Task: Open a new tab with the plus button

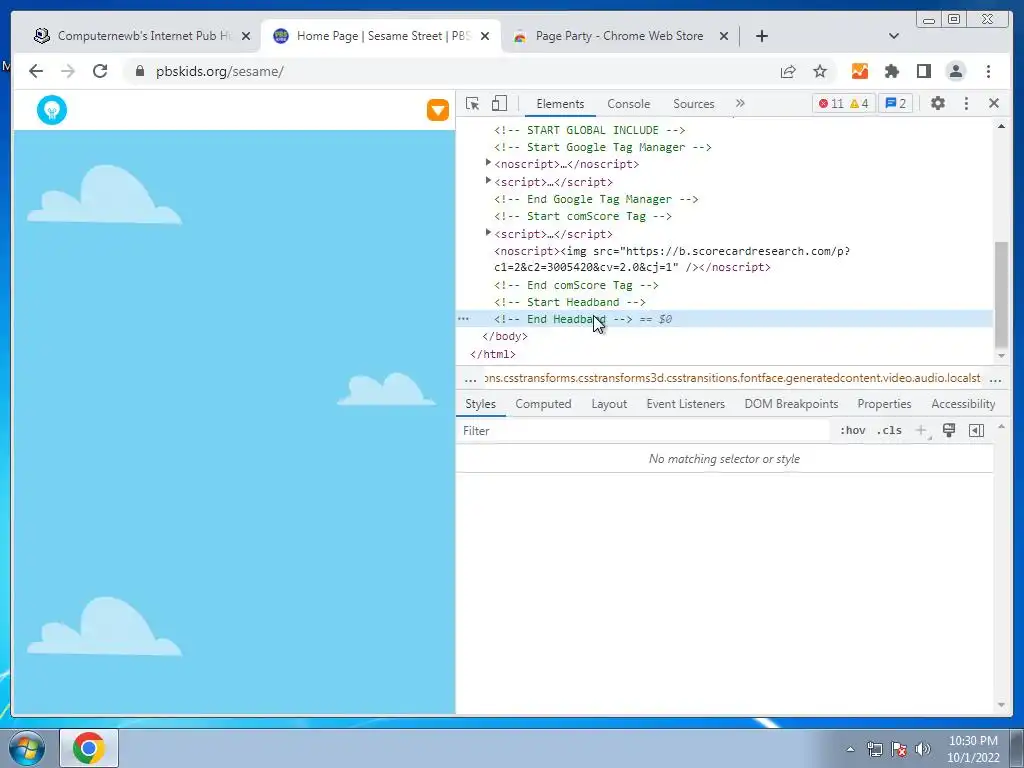Action: pos(761,36)
